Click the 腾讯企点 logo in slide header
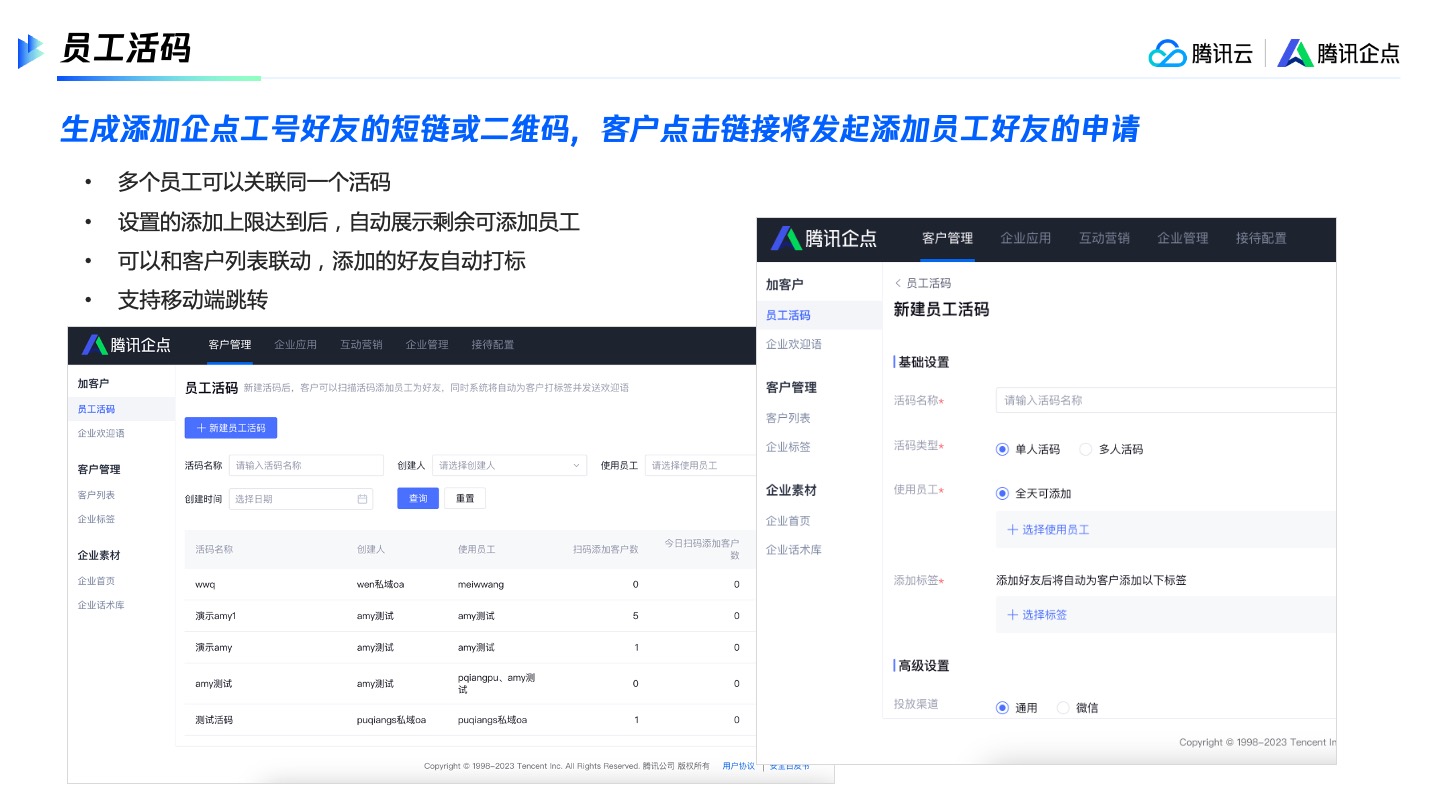Image resolution: width=1440 pixels, height=810 pixels. pyautogui.click(x=1338, y=53)
